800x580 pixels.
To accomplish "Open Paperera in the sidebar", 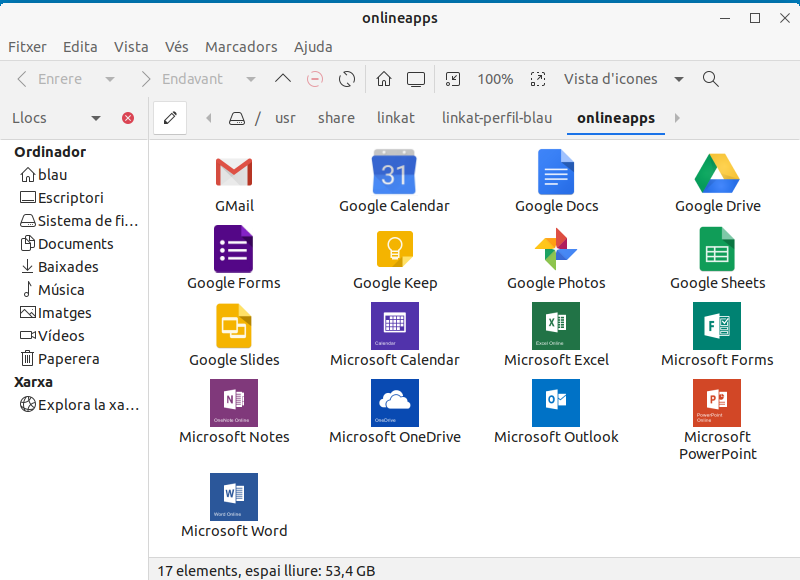I will [68, 359].
